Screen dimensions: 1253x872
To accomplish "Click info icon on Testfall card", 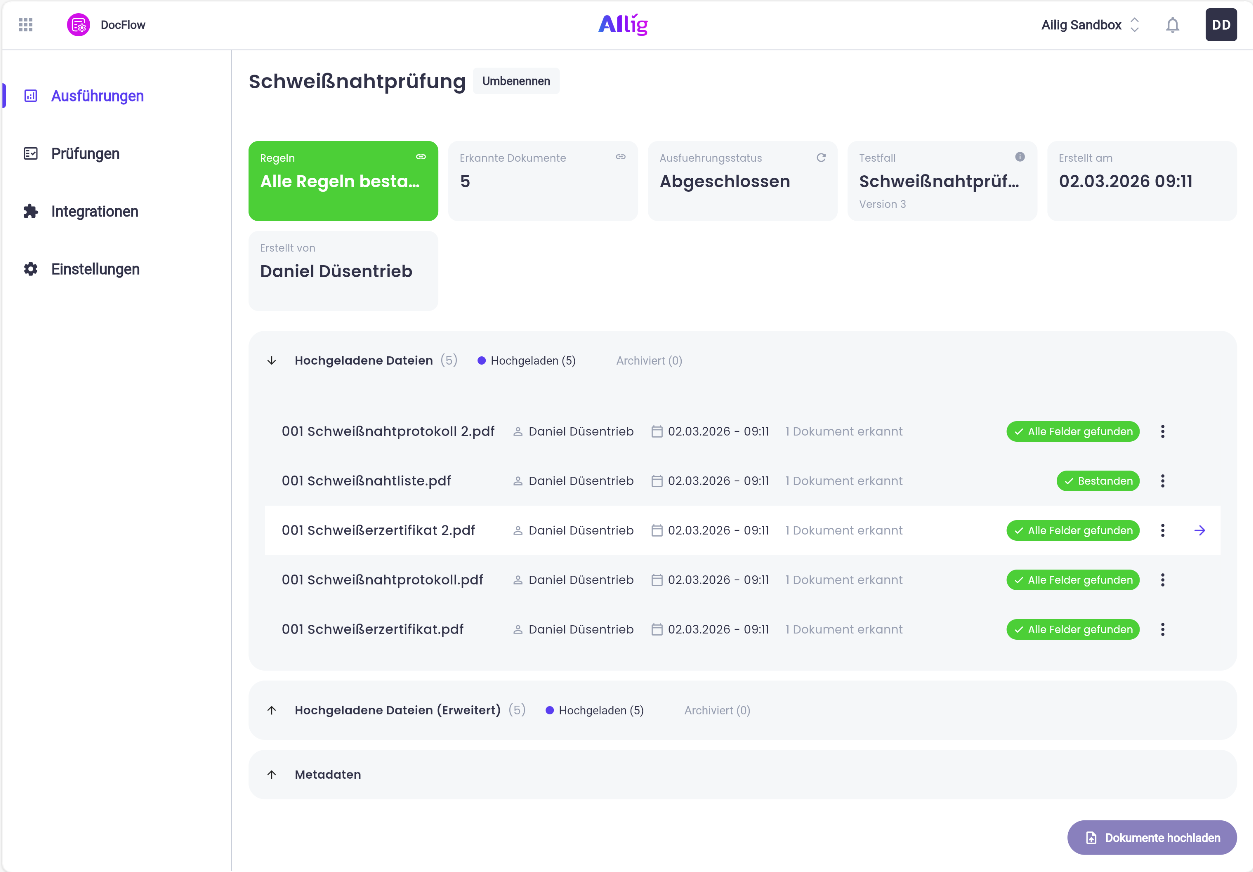I will point(1020,157).
